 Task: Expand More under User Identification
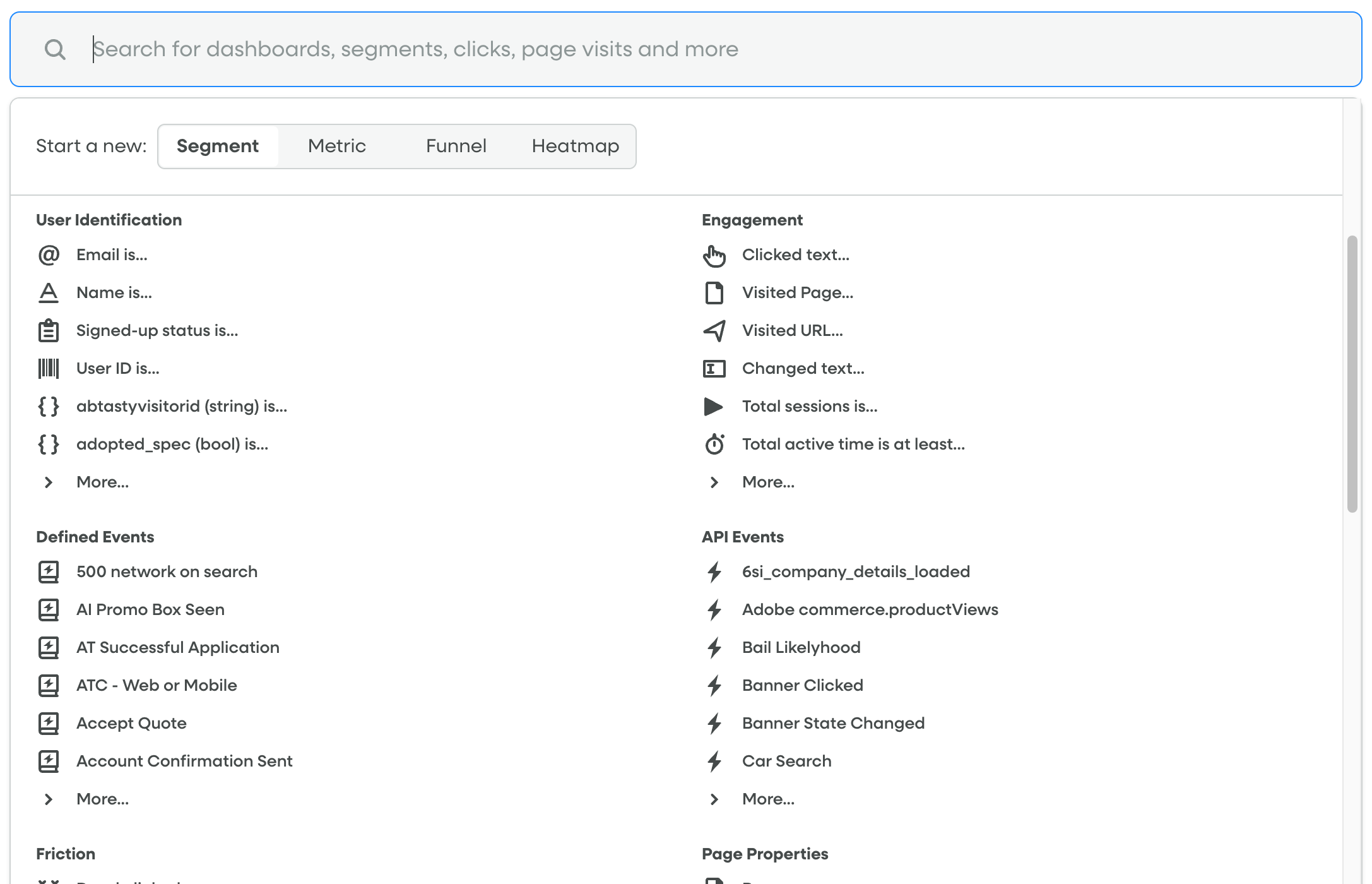pyautogui.click(x=102, y=482)
